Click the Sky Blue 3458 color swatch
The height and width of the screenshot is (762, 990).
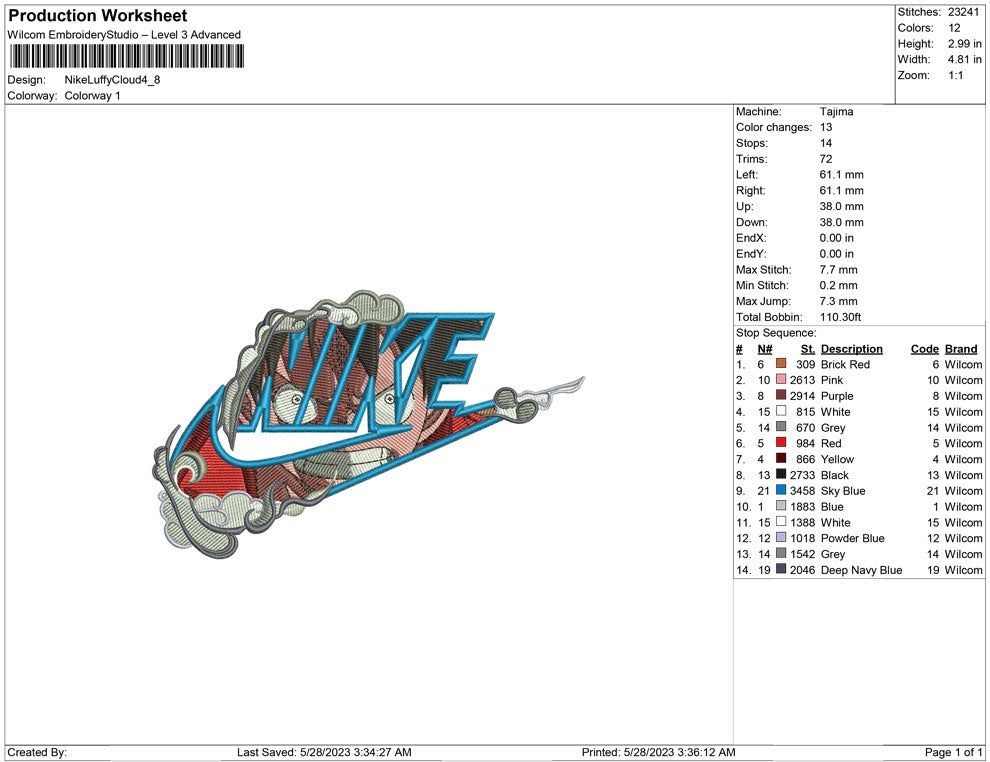(781, 490)
